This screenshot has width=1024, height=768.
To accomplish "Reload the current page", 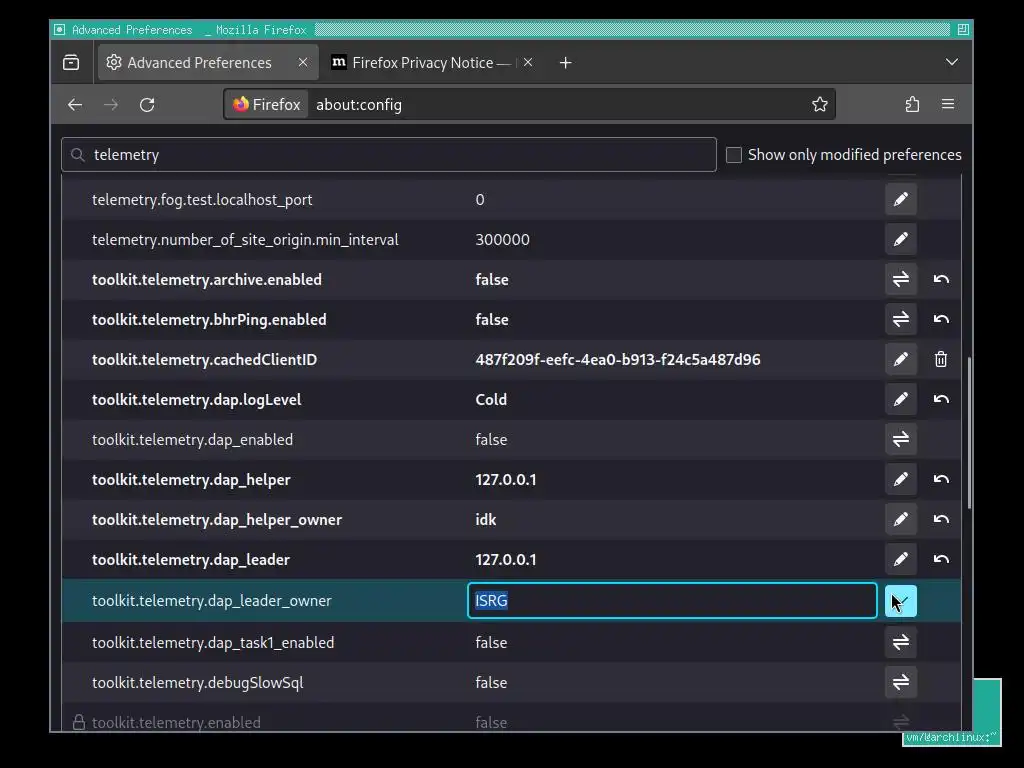I will coord(147,104).
